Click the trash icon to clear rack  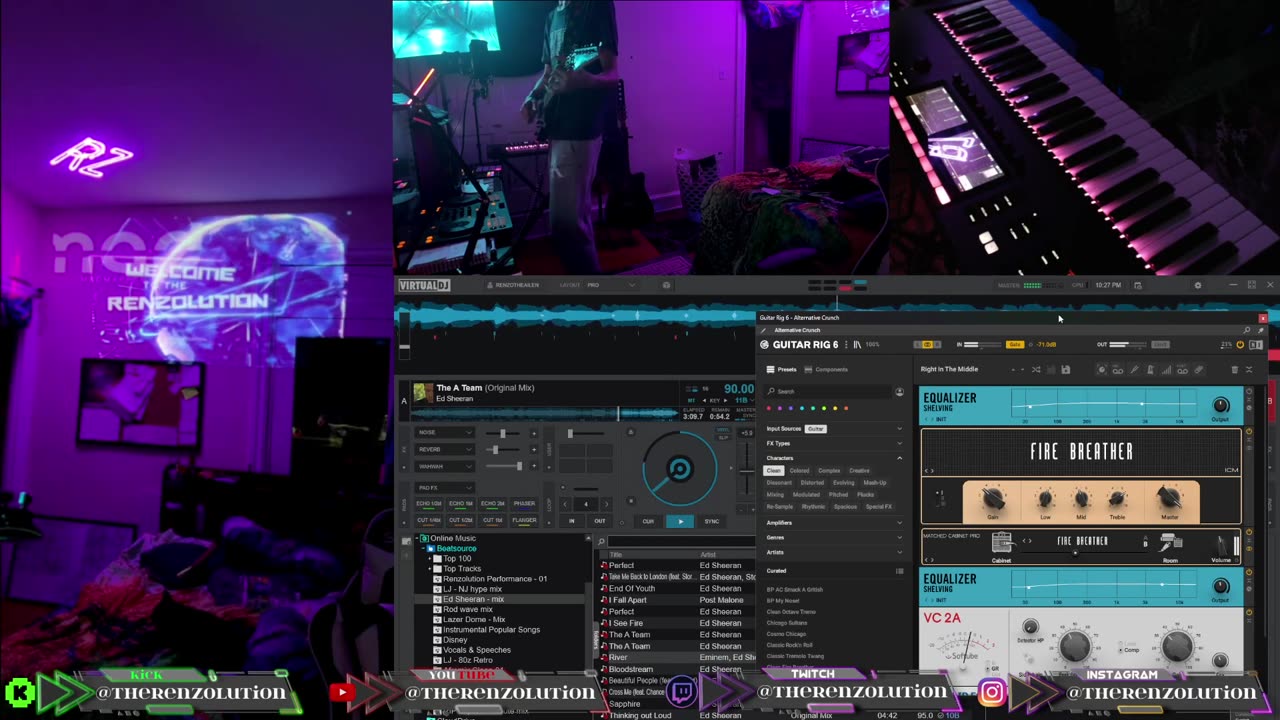(x=1234, y=370)
